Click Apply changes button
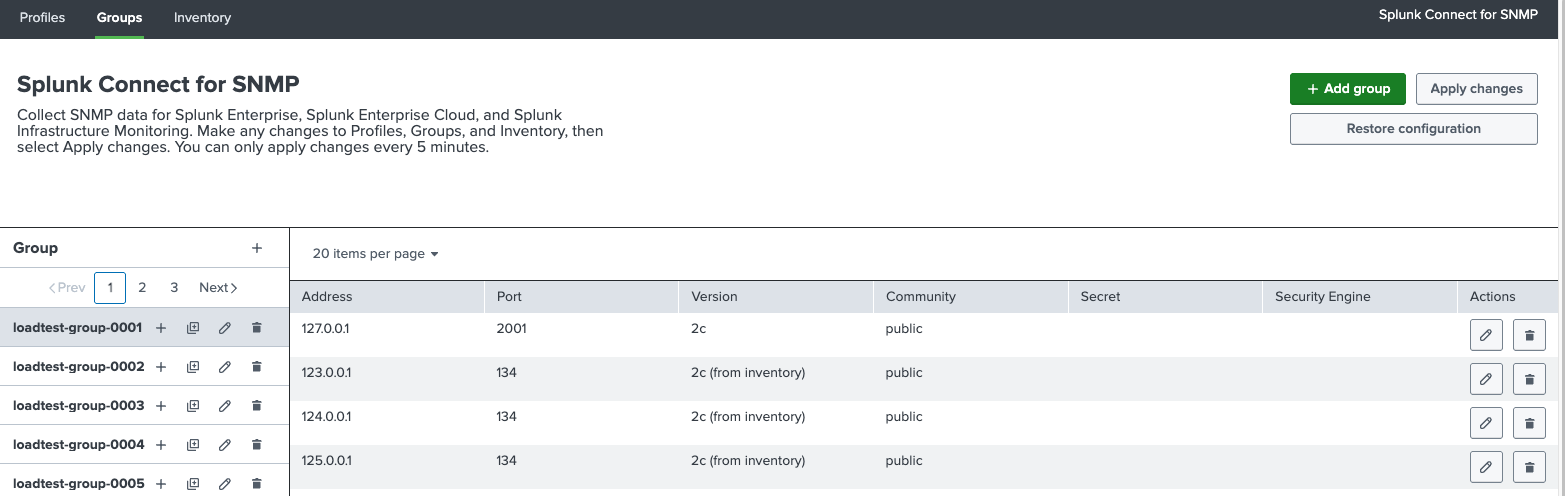 [x=1476, y=88]
